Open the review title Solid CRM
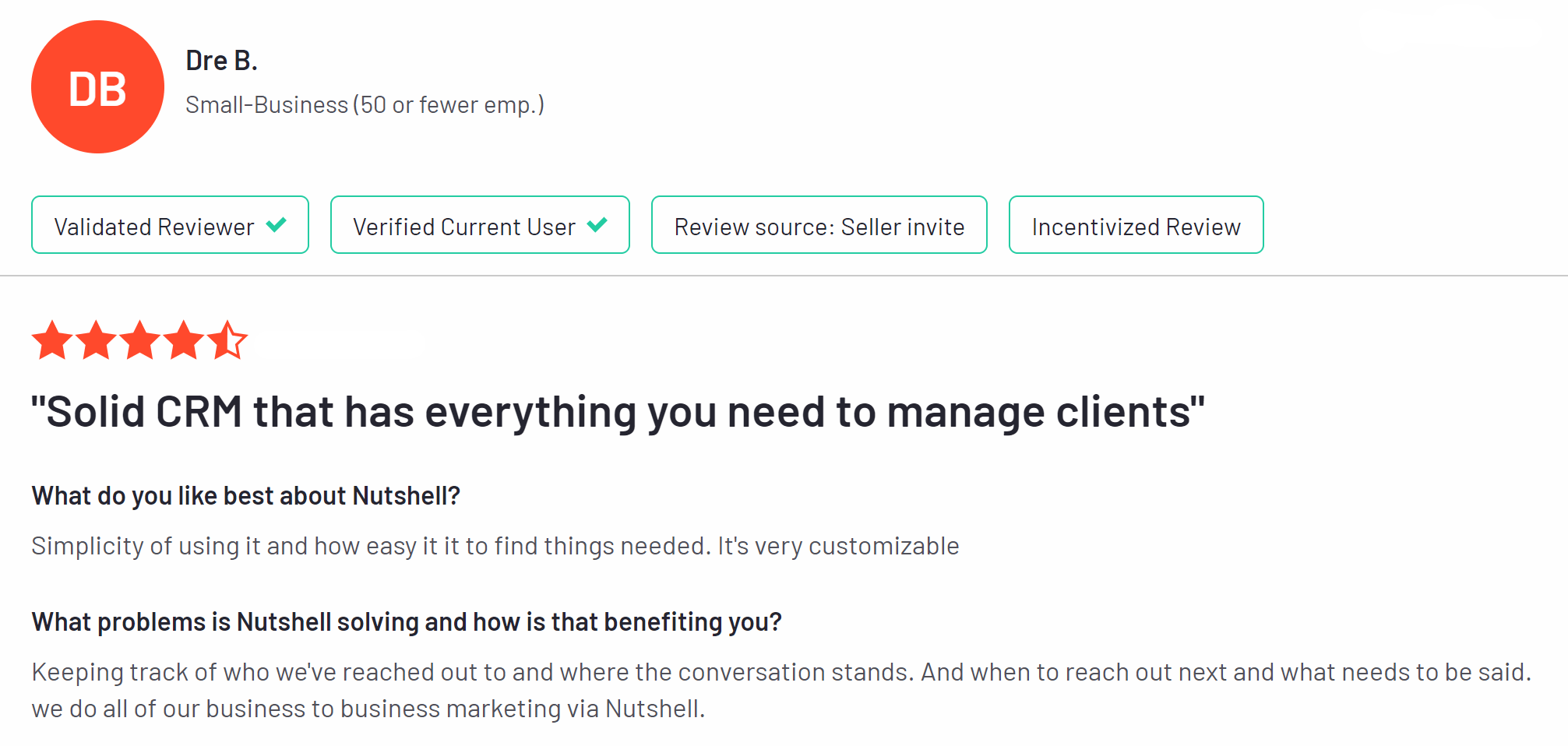1568x746 pixels. pos(617,412)
